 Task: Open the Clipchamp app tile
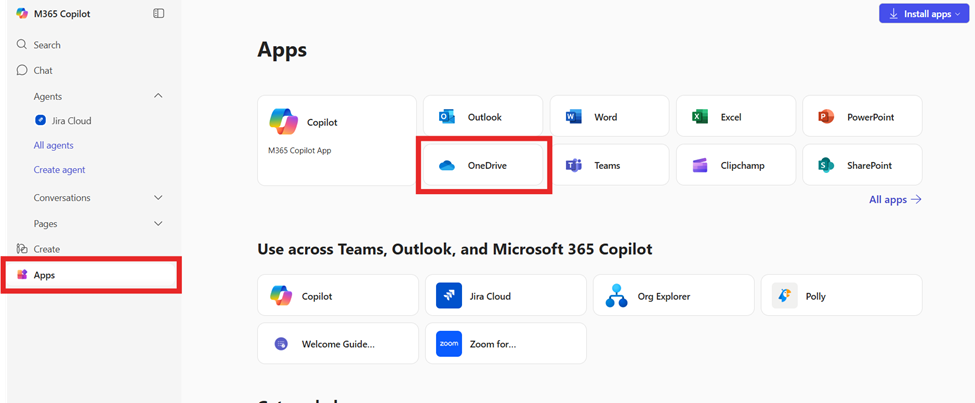coord(735,165)
